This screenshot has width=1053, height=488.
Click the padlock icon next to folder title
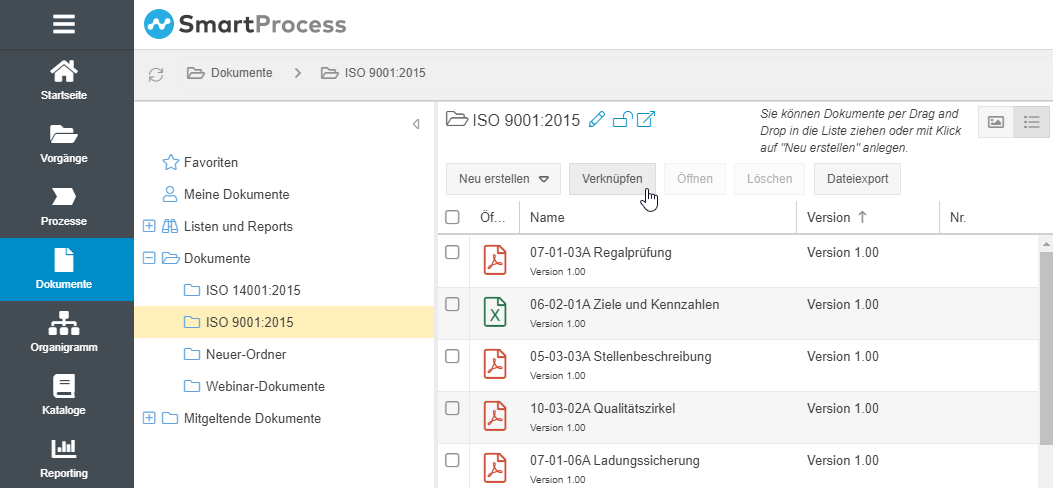coord(621,121)
